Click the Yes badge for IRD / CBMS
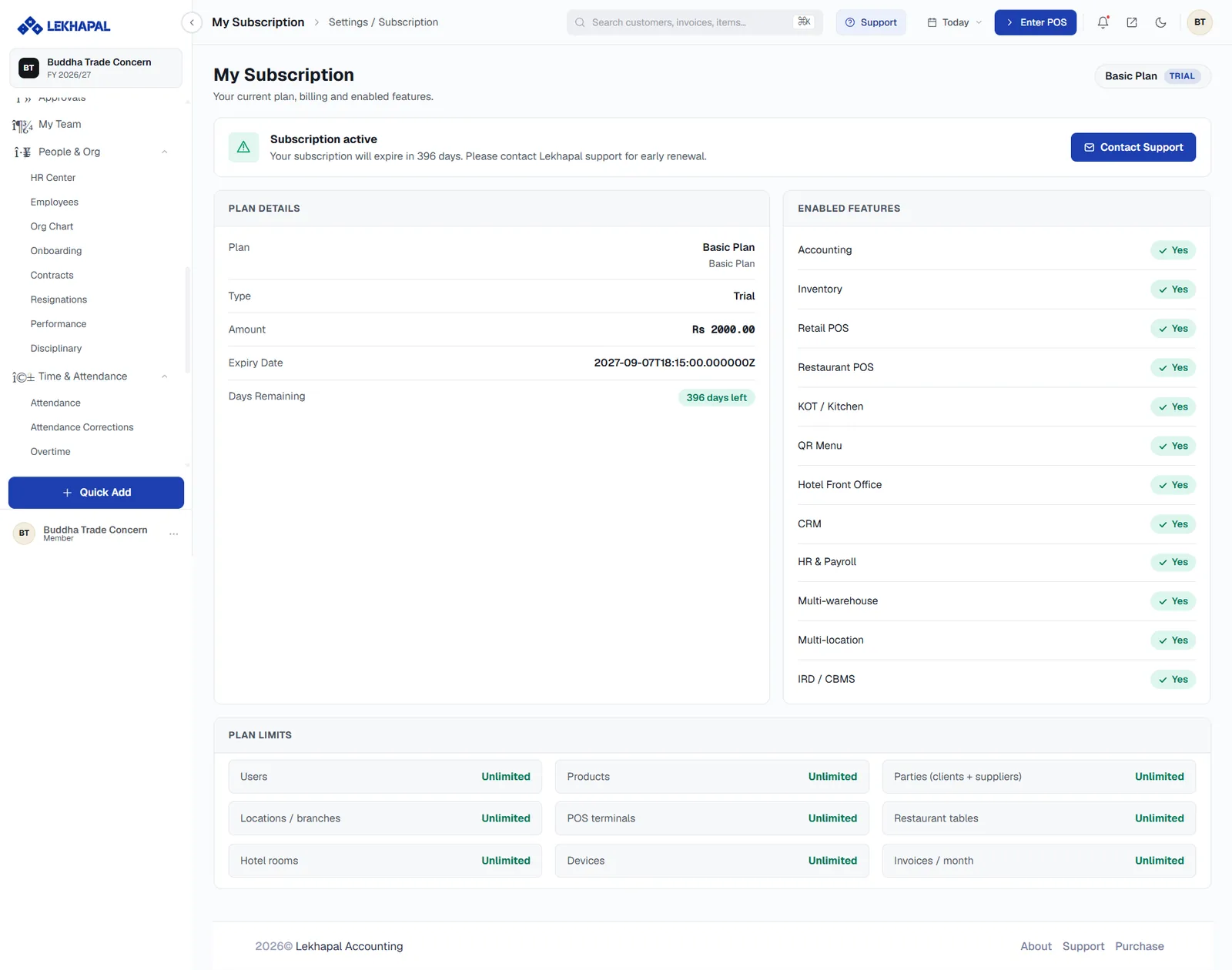This screenshot has width=1232, height=970. coord(1173,679)
